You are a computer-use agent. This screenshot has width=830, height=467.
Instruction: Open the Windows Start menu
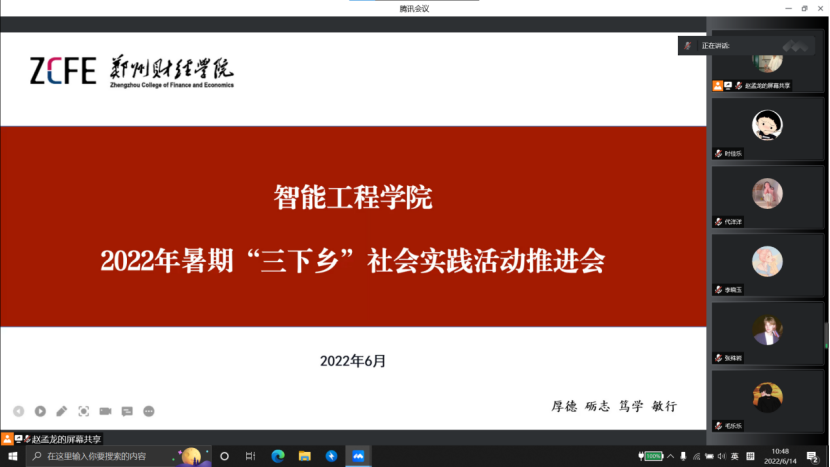13,456
